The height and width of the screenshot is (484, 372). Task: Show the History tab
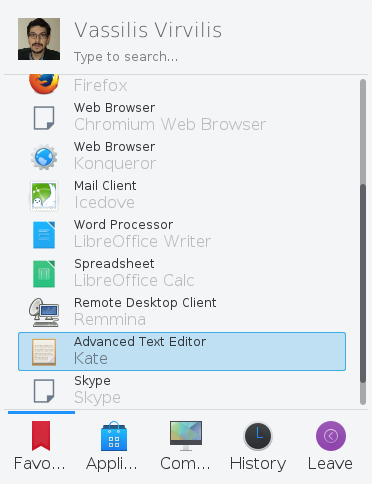click(258, 446)
